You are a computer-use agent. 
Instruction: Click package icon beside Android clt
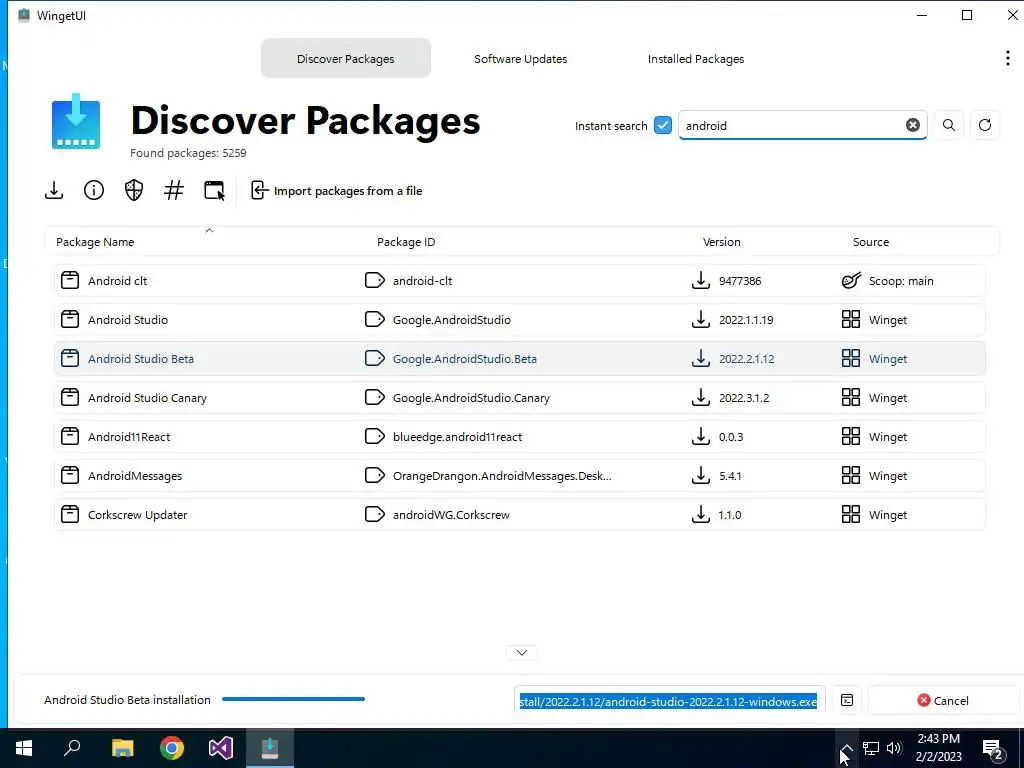pos(70,281)
